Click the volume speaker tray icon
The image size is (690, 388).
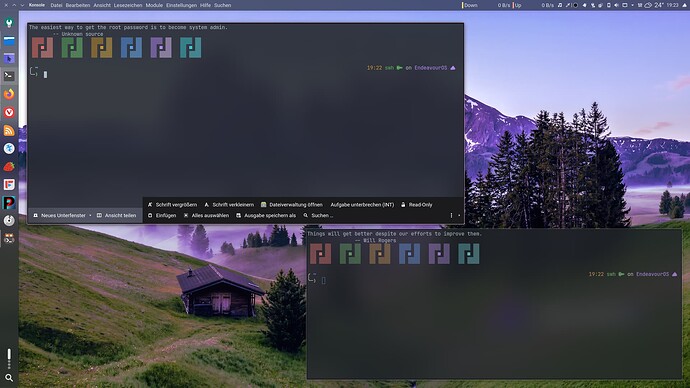[616, 5]
